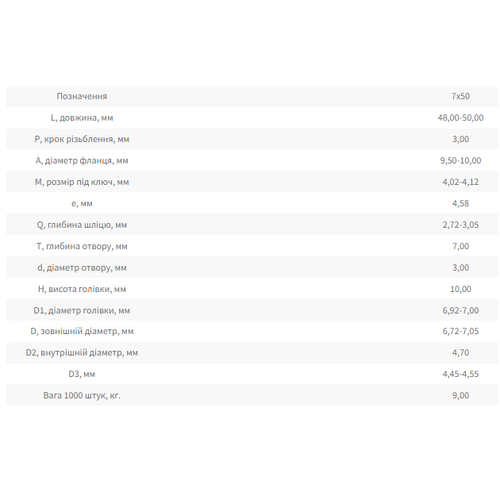Select the L, довжина, мм label
This screenshot has height=500, width=500.
point(82,118)
